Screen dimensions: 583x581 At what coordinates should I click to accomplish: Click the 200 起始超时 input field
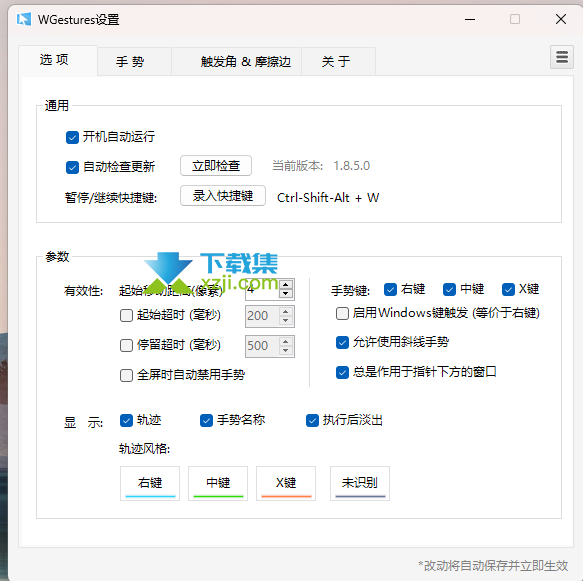pyautogui.click(x=262, y=316)
